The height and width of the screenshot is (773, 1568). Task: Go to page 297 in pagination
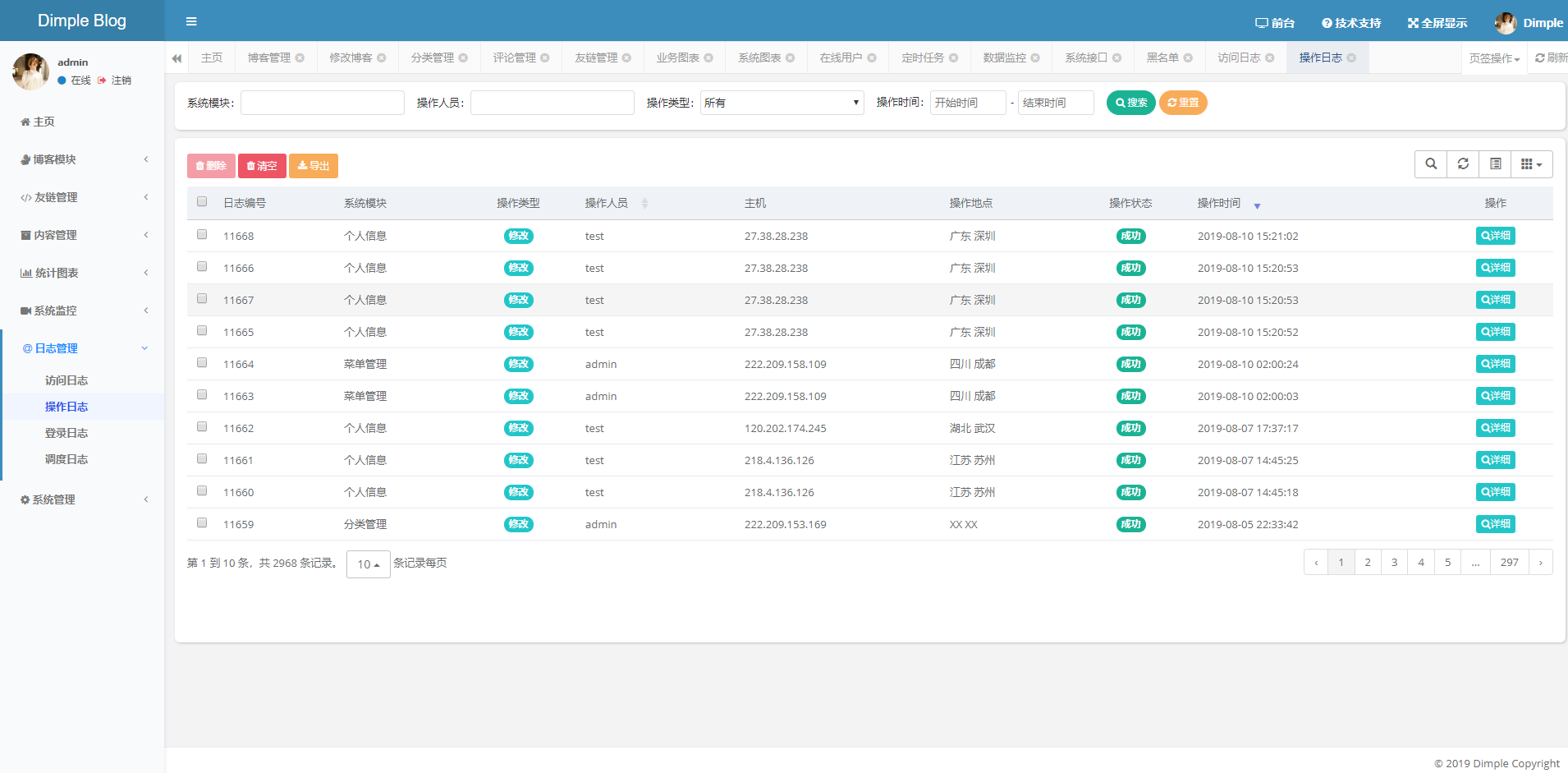click(x=1509, y=563)
